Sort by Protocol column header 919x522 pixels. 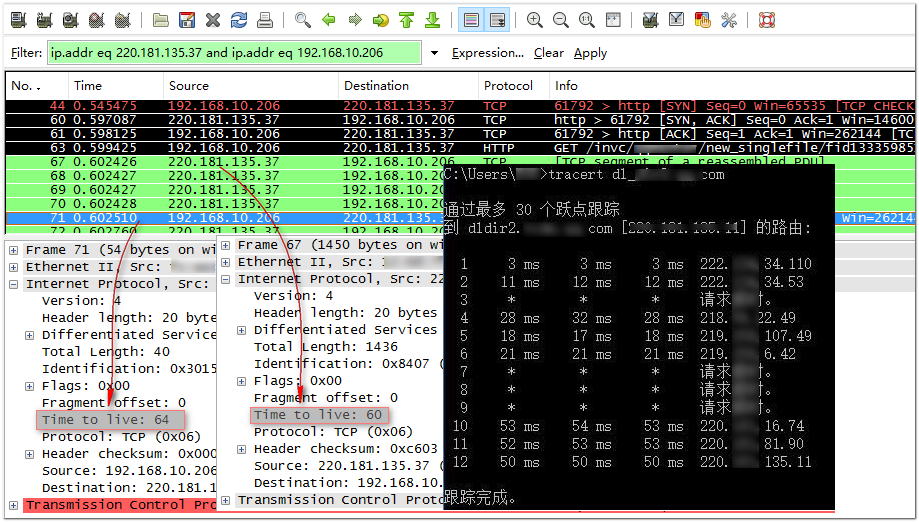point(513,86)
